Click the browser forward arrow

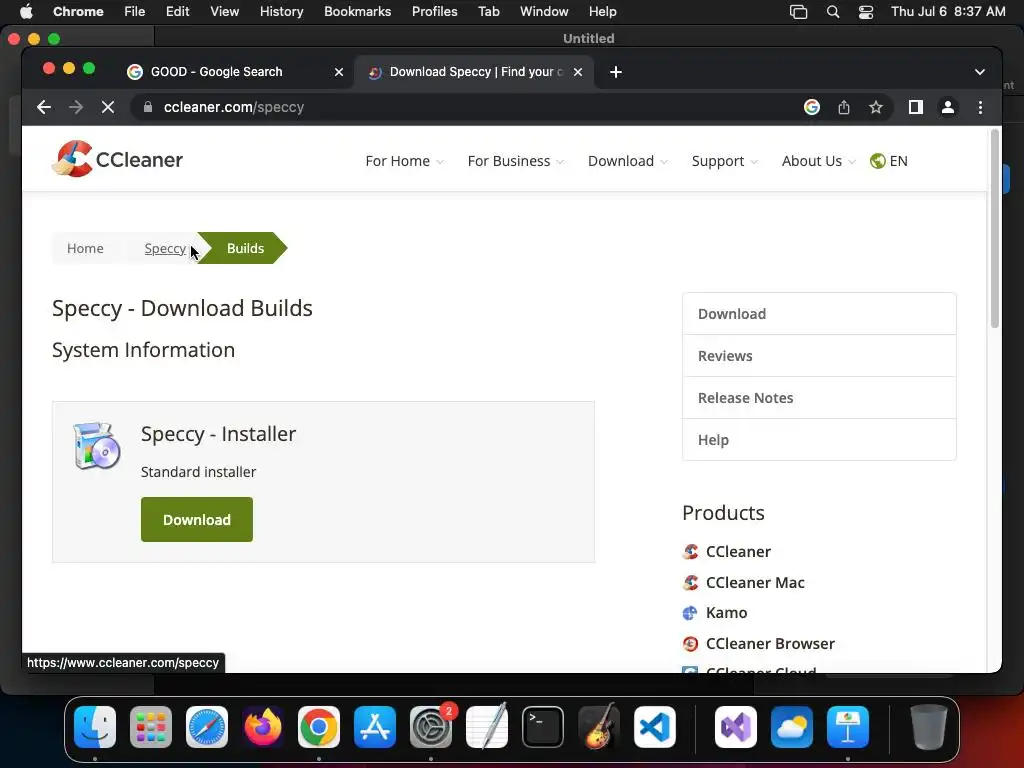[x=76, y=107]
